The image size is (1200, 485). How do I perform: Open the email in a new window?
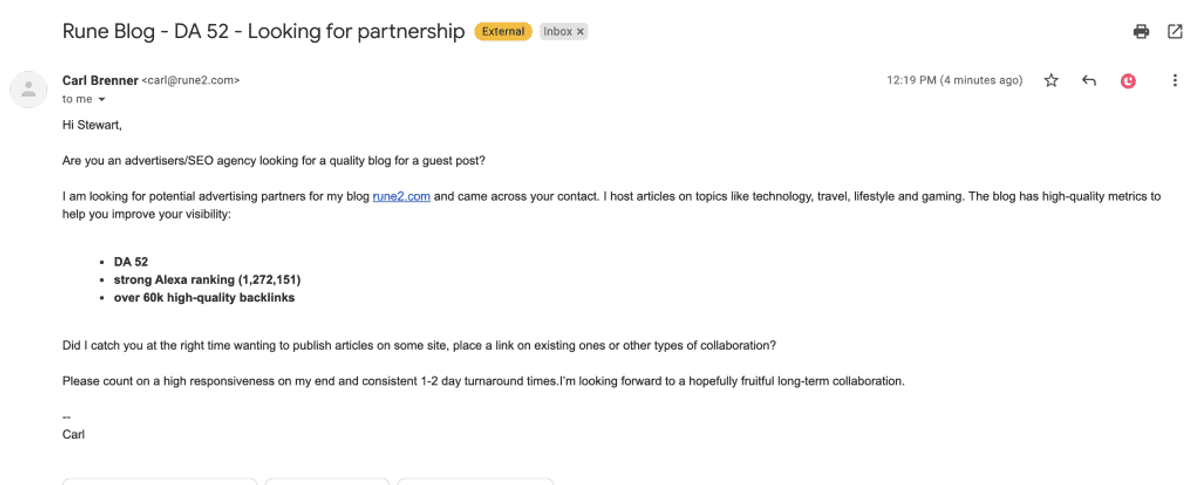click(x=1175, y=31)
